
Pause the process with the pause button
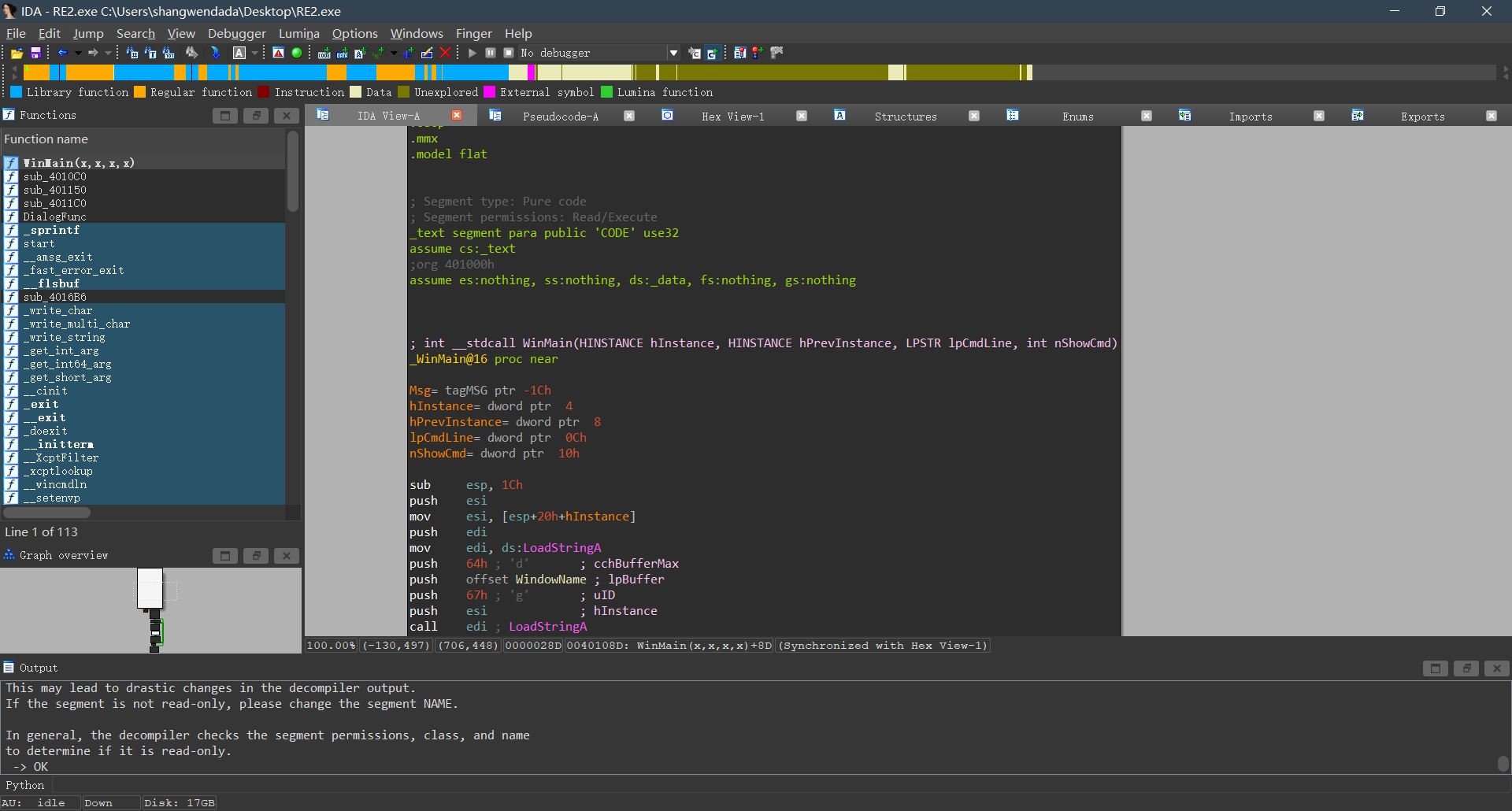[491, 53]
